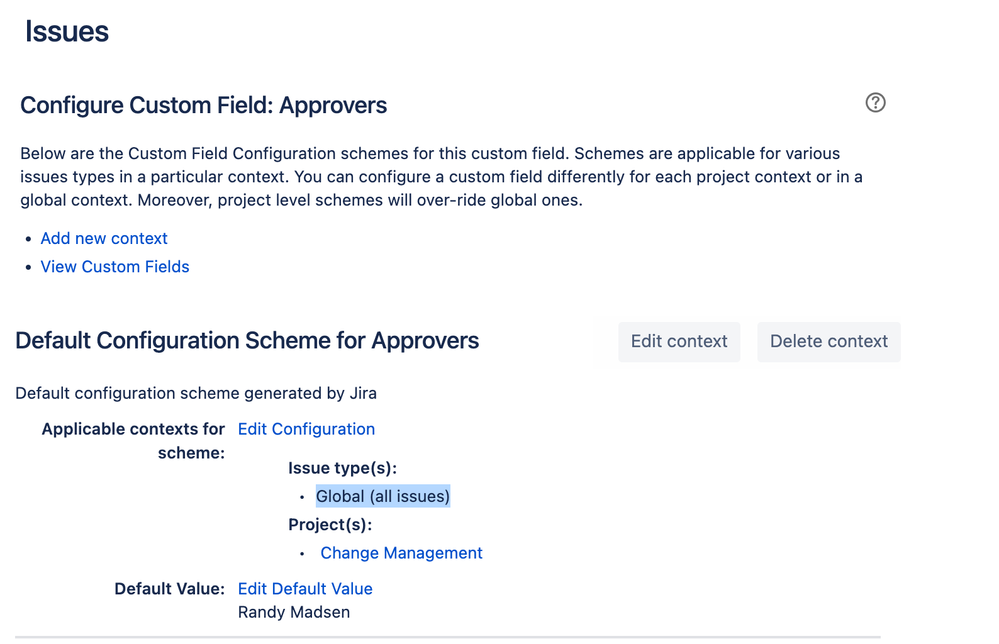Click the Issues page heading

click(x=67, y=32)
